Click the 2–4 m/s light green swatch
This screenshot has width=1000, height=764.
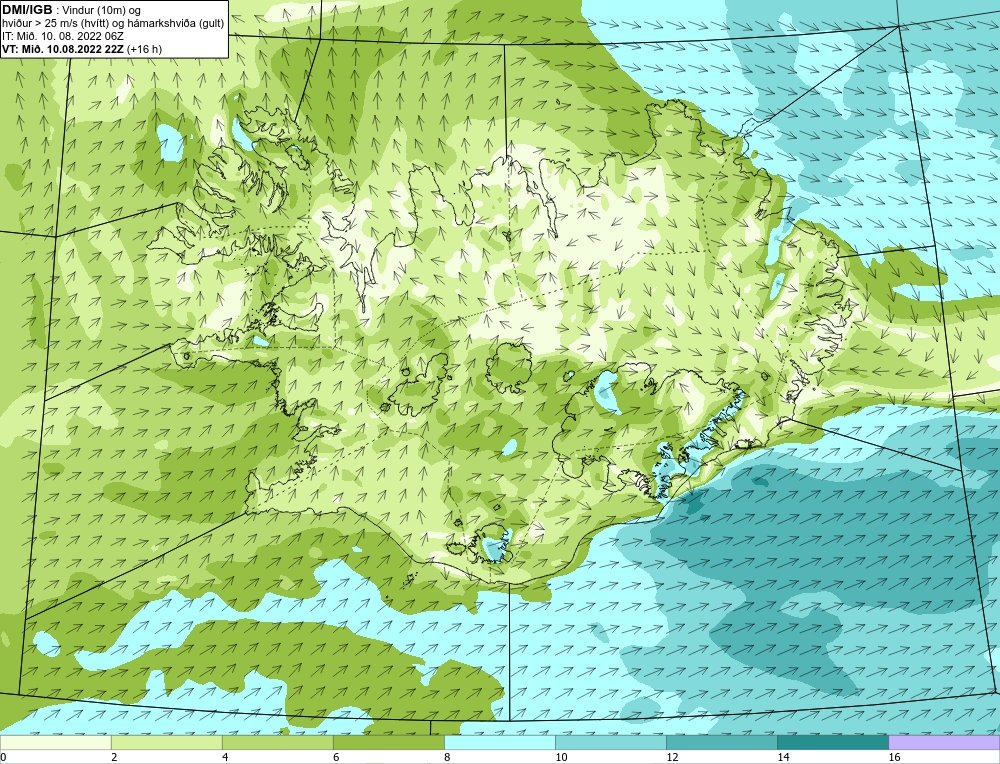(166, 743)
